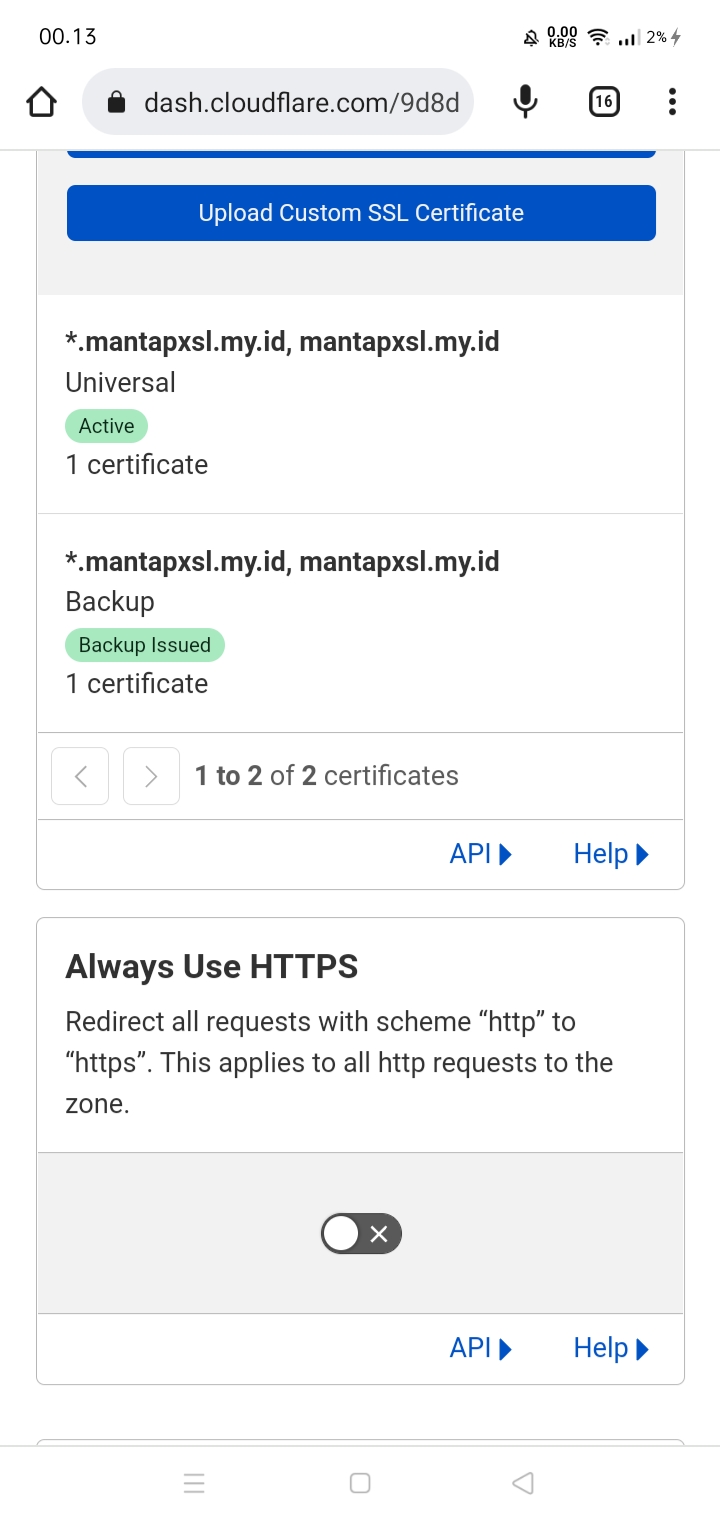720x1520 pixels.
Task: Expand API section under certificates list
Action: (x=481, y=854)
